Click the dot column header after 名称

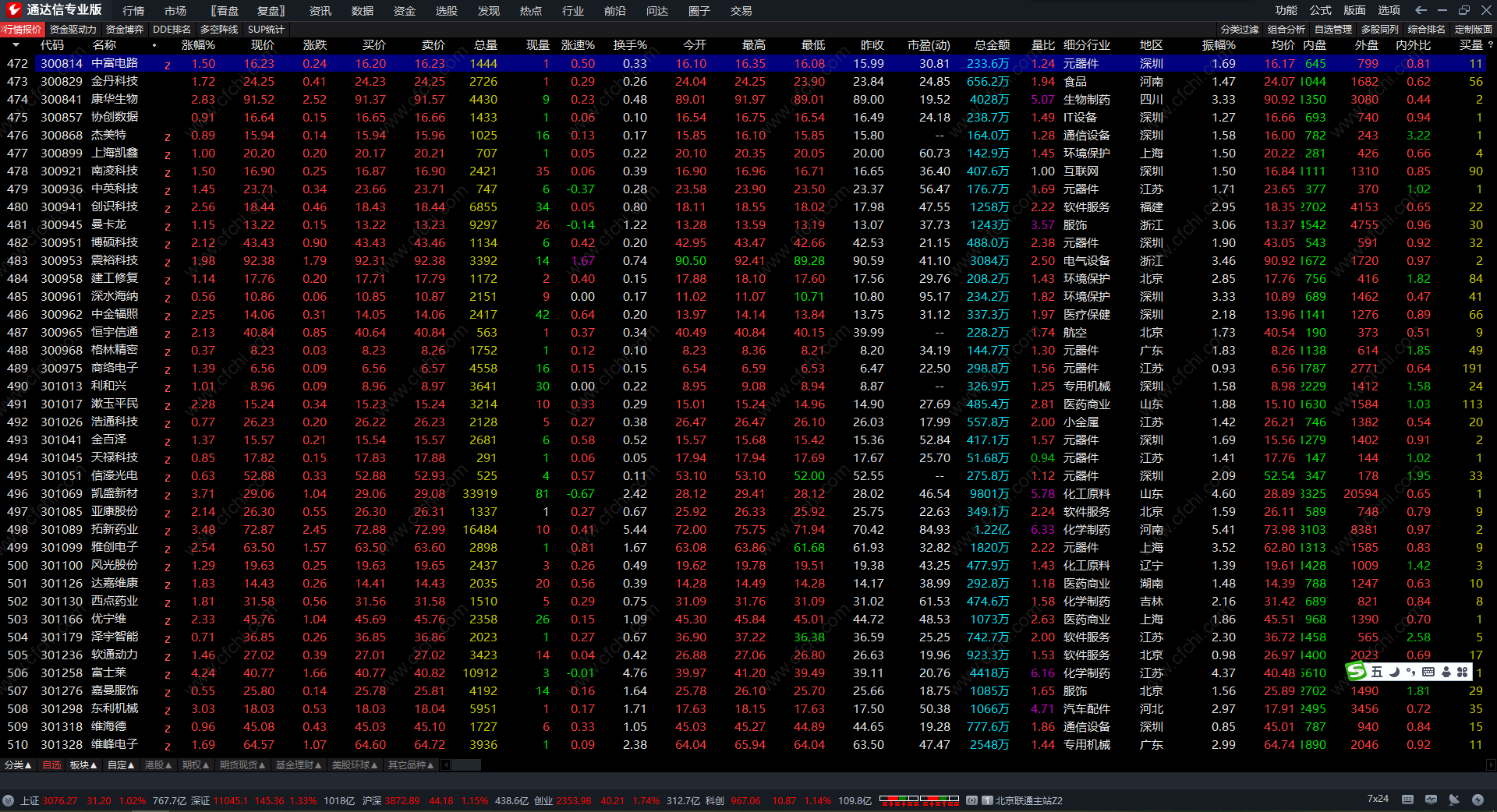click(x=154, y=45)
